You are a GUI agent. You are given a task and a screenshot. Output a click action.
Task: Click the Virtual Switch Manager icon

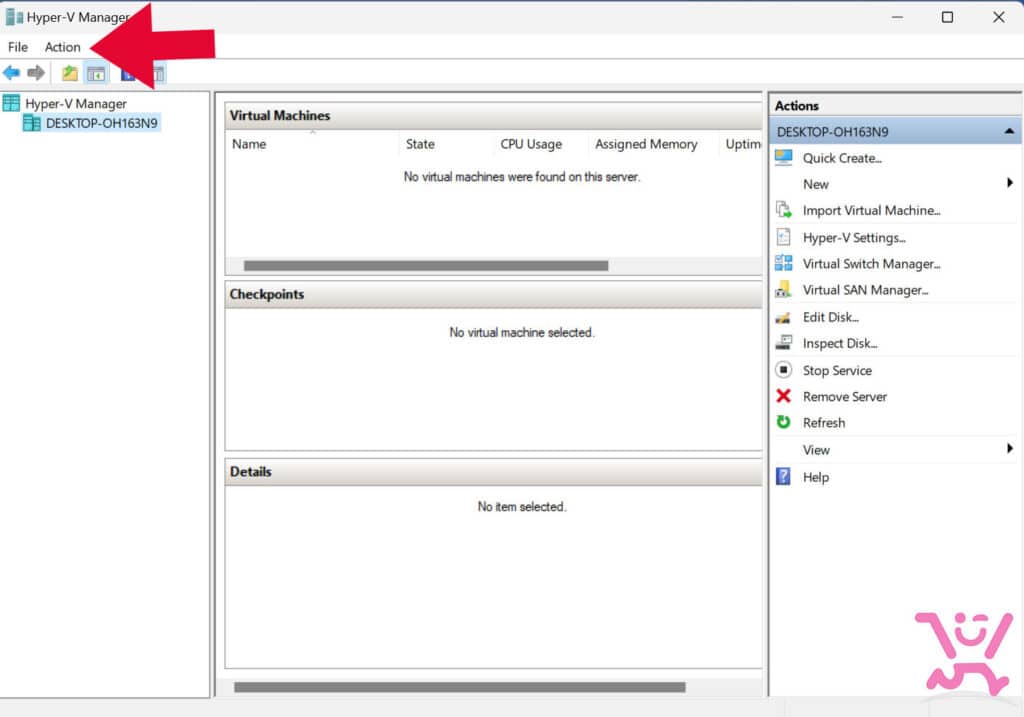[784, 263]
